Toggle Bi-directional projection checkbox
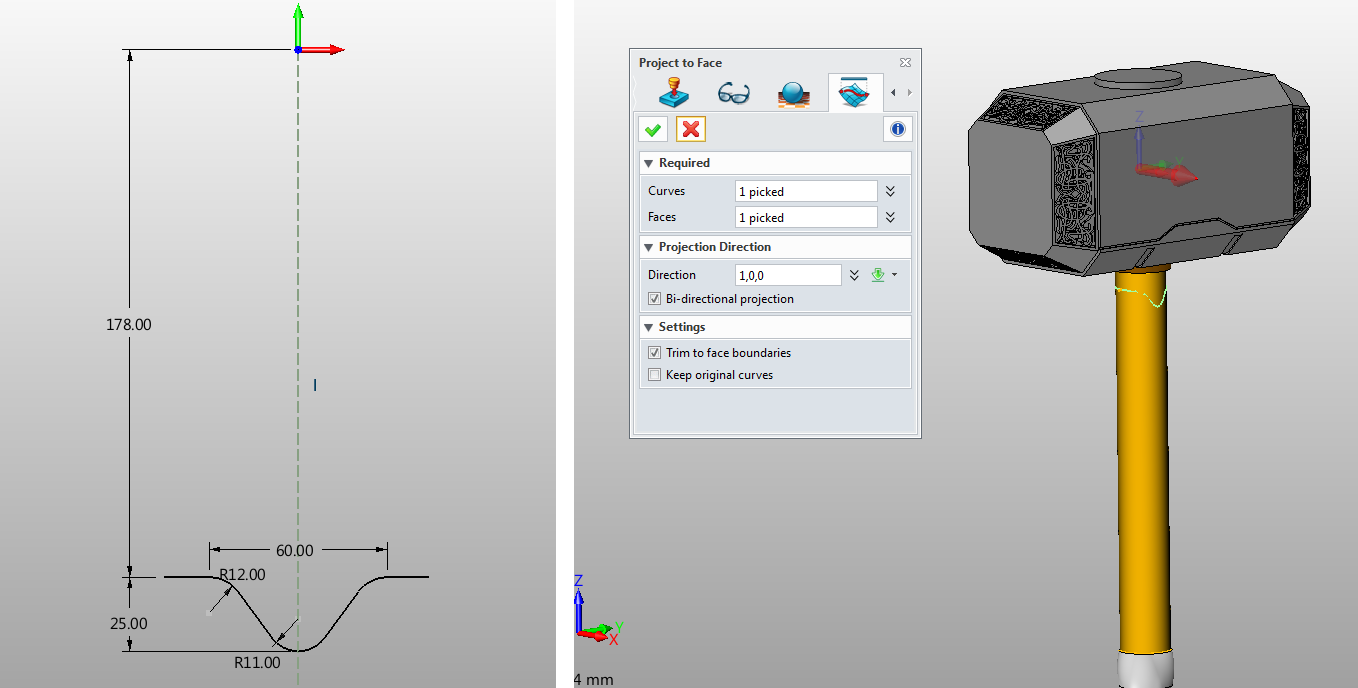The width and height of the screenshot is (1358, 688). click(x=655, y=299)
